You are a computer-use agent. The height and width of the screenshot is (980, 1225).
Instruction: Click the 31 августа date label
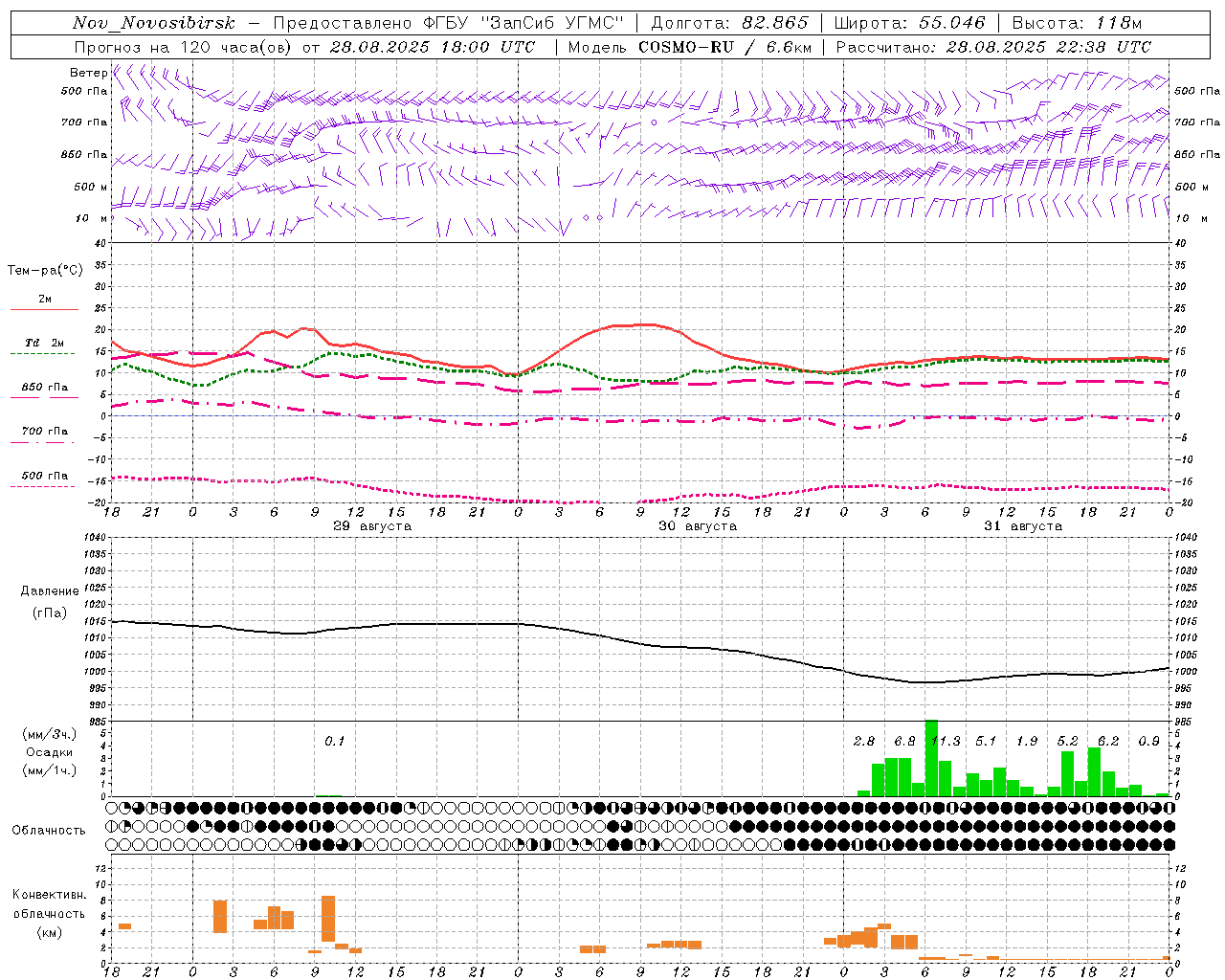click(x=1023, y=526)
